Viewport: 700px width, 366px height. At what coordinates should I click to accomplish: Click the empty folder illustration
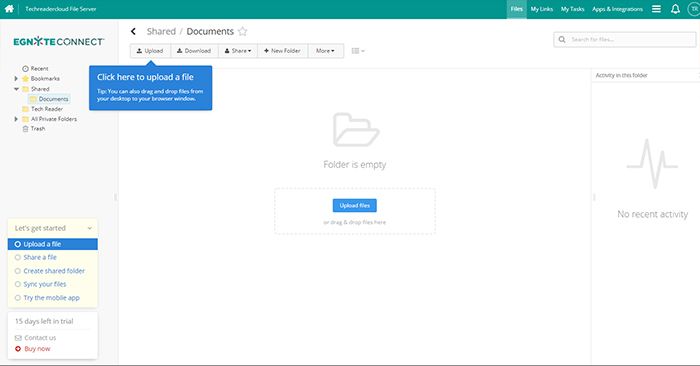356,130
